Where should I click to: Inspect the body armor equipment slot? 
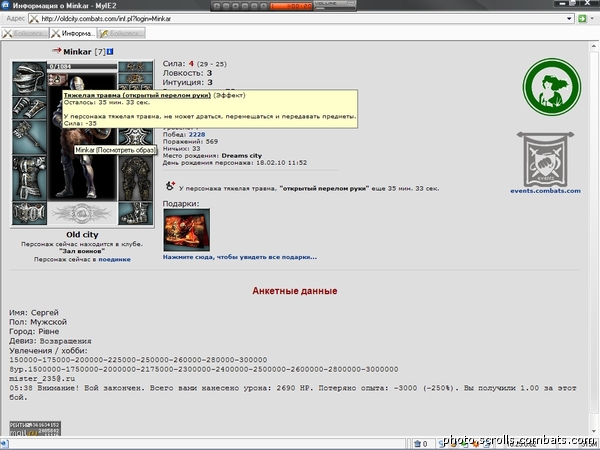[x=29, y=178]
